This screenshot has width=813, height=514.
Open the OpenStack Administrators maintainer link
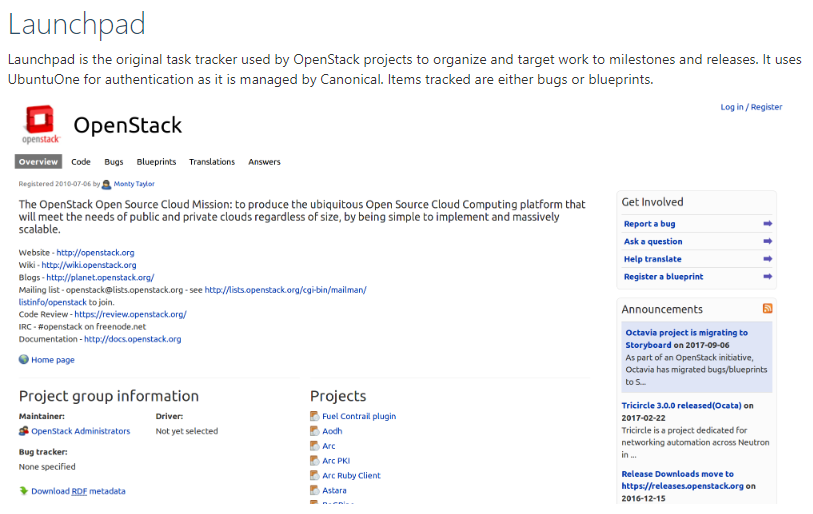[x=80, y=431]
